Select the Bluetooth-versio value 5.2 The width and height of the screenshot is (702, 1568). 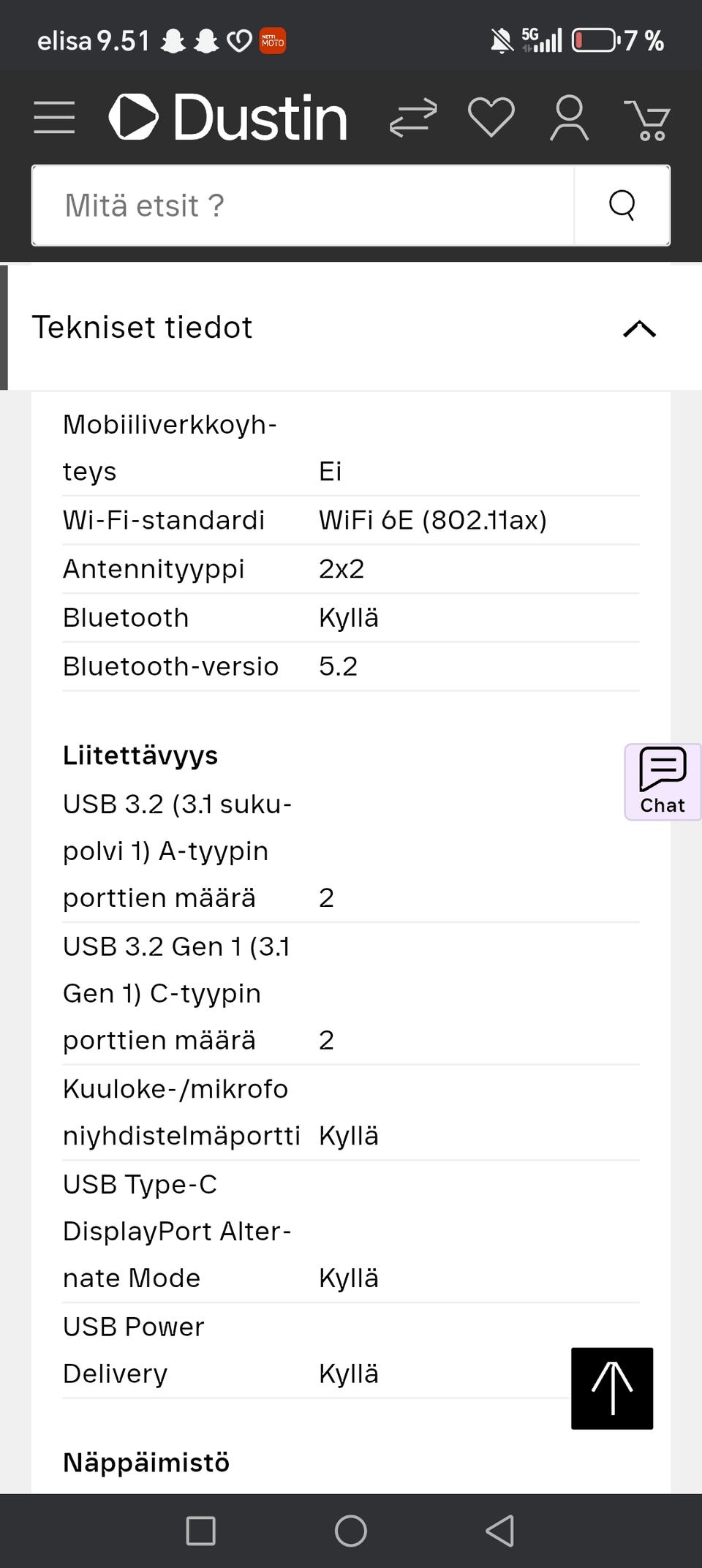(338, 666)
